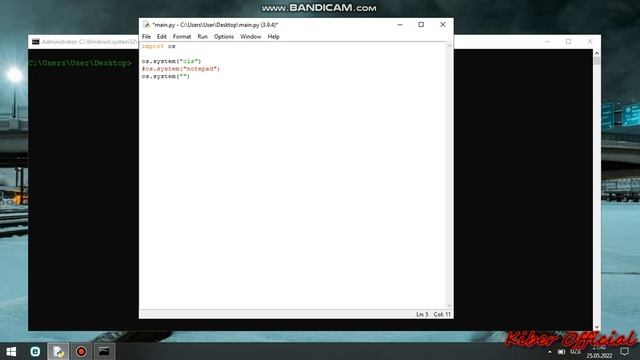The image size is (640, 360).
Task: Minimize the main.py IDLE window
Action: tap(400, 24)
